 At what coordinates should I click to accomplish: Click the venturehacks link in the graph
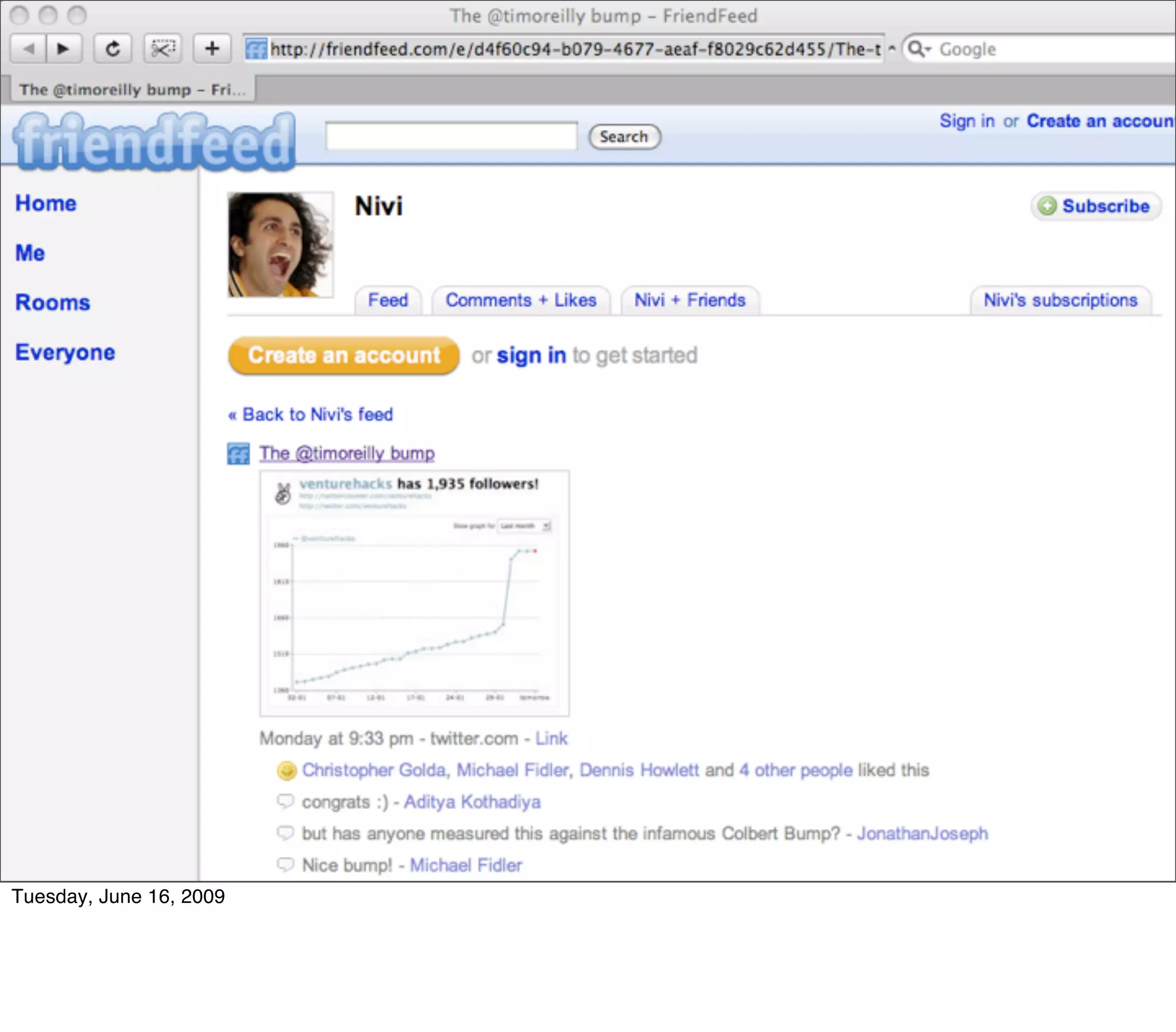345,484
